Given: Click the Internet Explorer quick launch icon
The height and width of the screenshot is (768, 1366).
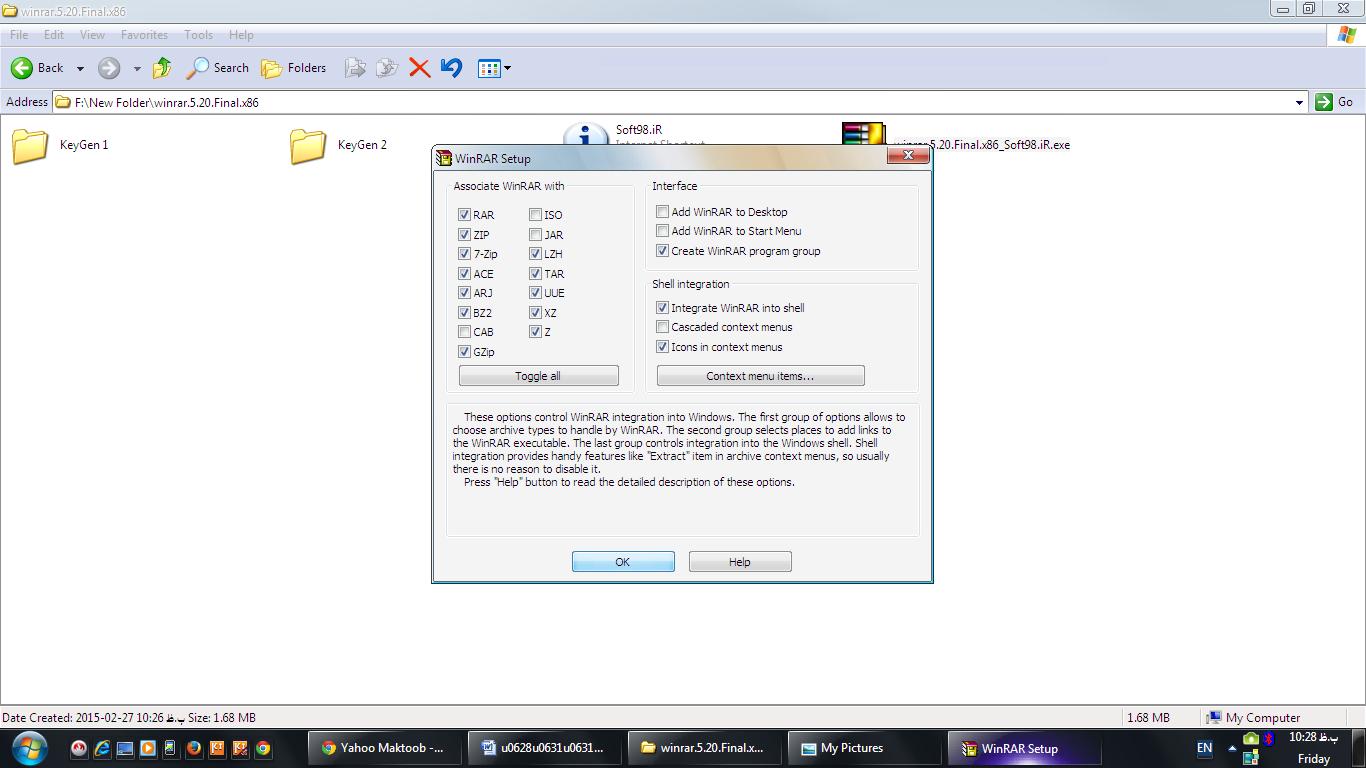Looking at the screenshot, I should [102, 748].
